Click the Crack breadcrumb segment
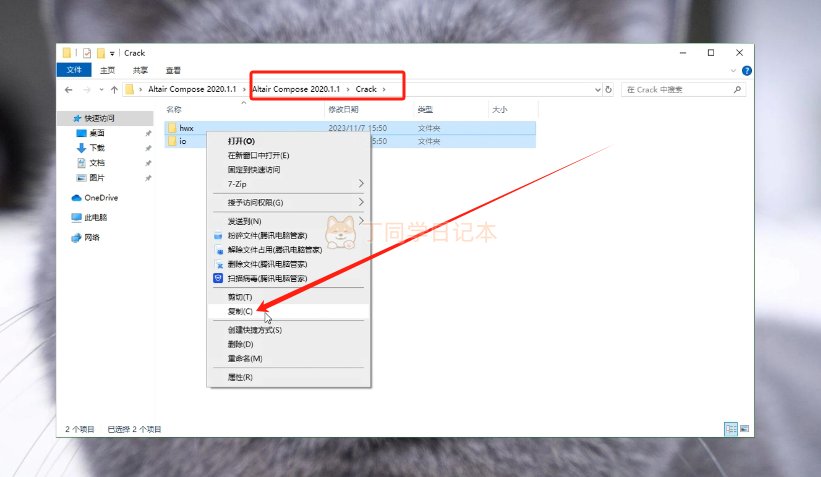Viewport: 821px width, 477px height. (x=366, y=90)
